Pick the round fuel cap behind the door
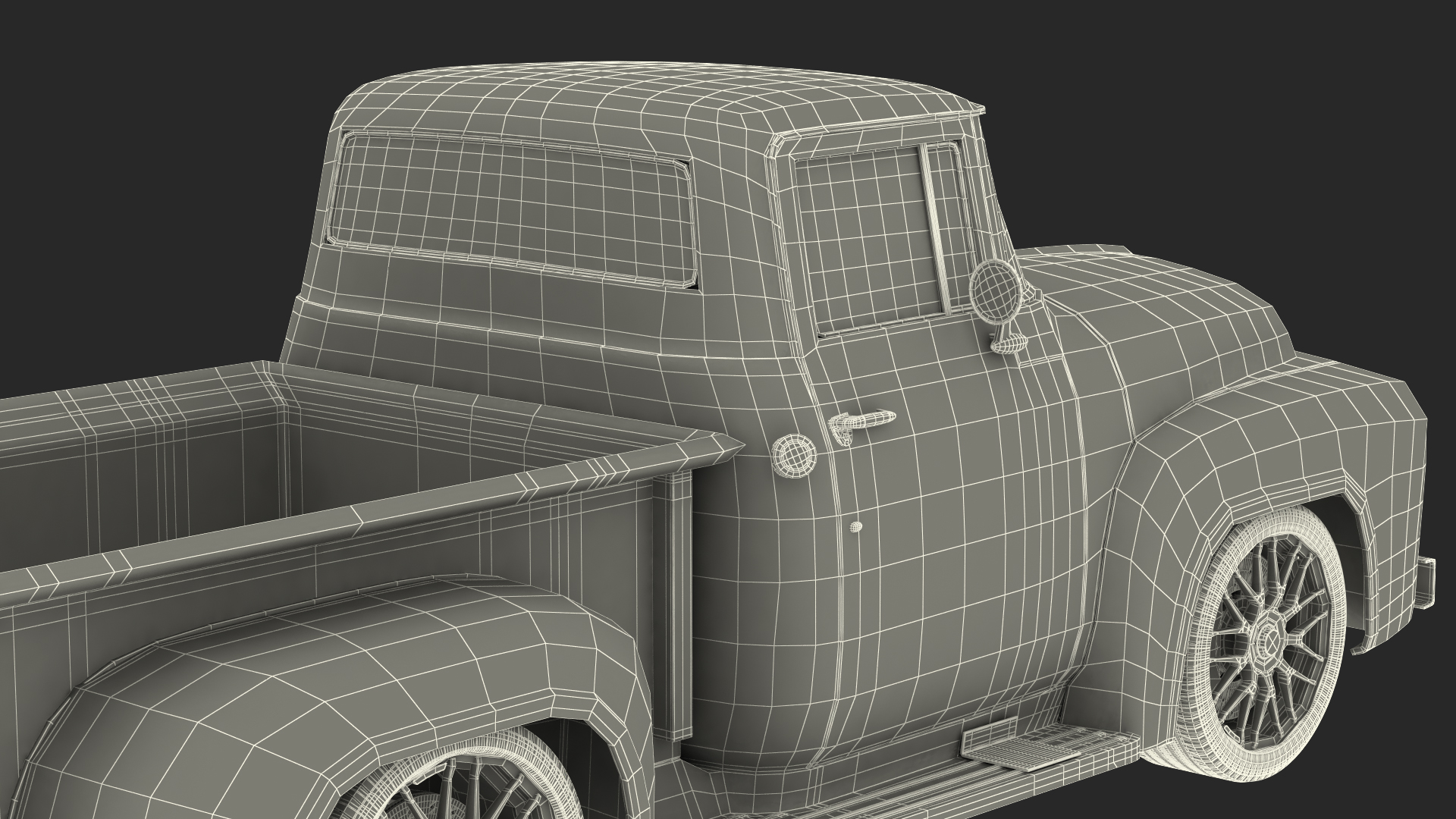Screen dimensions: 1456x819 792,454
